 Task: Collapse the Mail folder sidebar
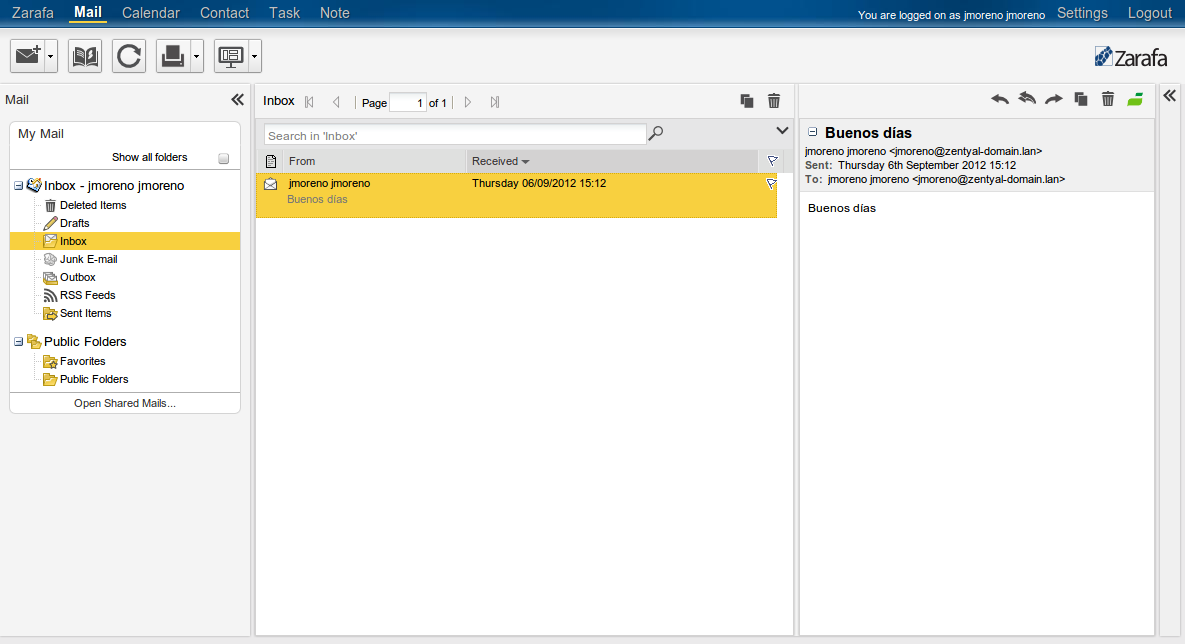[237, 100]
